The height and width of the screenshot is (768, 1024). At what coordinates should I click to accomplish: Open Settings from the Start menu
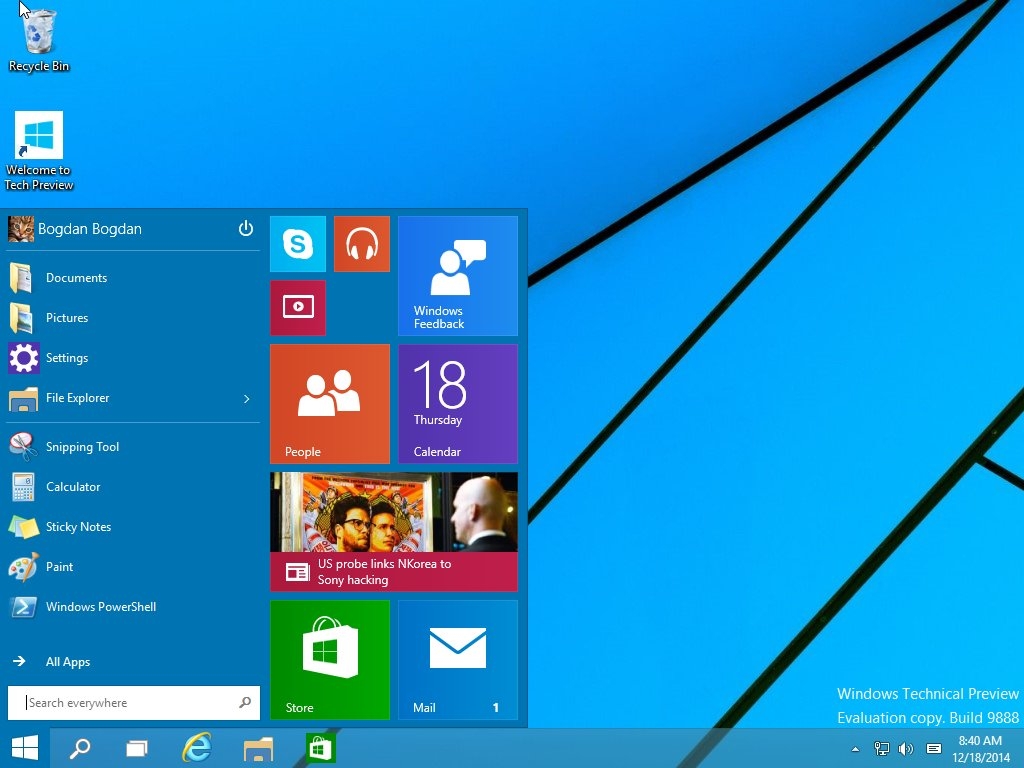67,358
